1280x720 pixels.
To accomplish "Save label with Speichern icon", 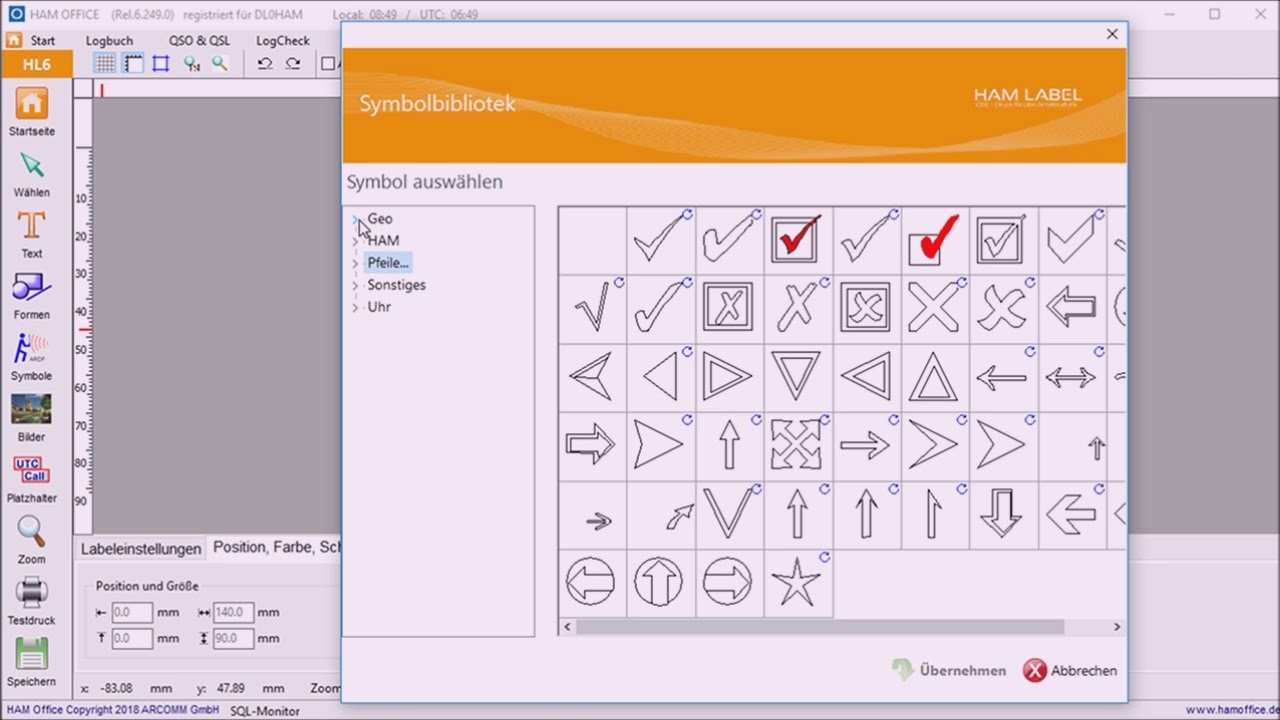I will point(31,655).
